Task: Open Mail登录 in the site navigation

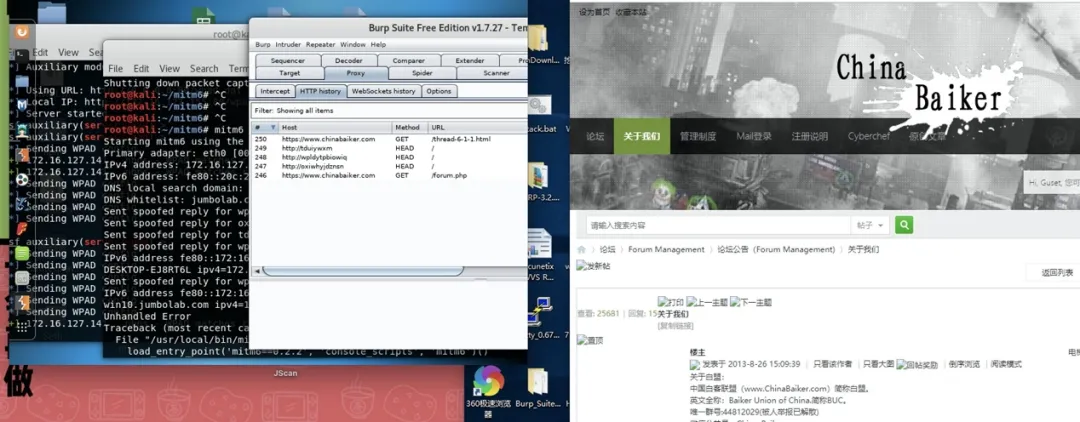Action: [x=754, y=136]
